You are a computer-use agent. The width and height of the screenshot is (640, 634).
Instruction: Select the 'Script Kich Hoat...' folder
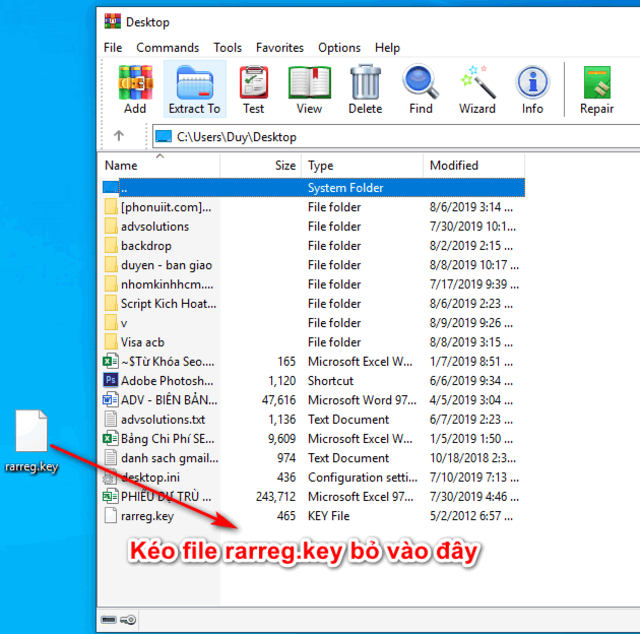click(x=169, y=304)
